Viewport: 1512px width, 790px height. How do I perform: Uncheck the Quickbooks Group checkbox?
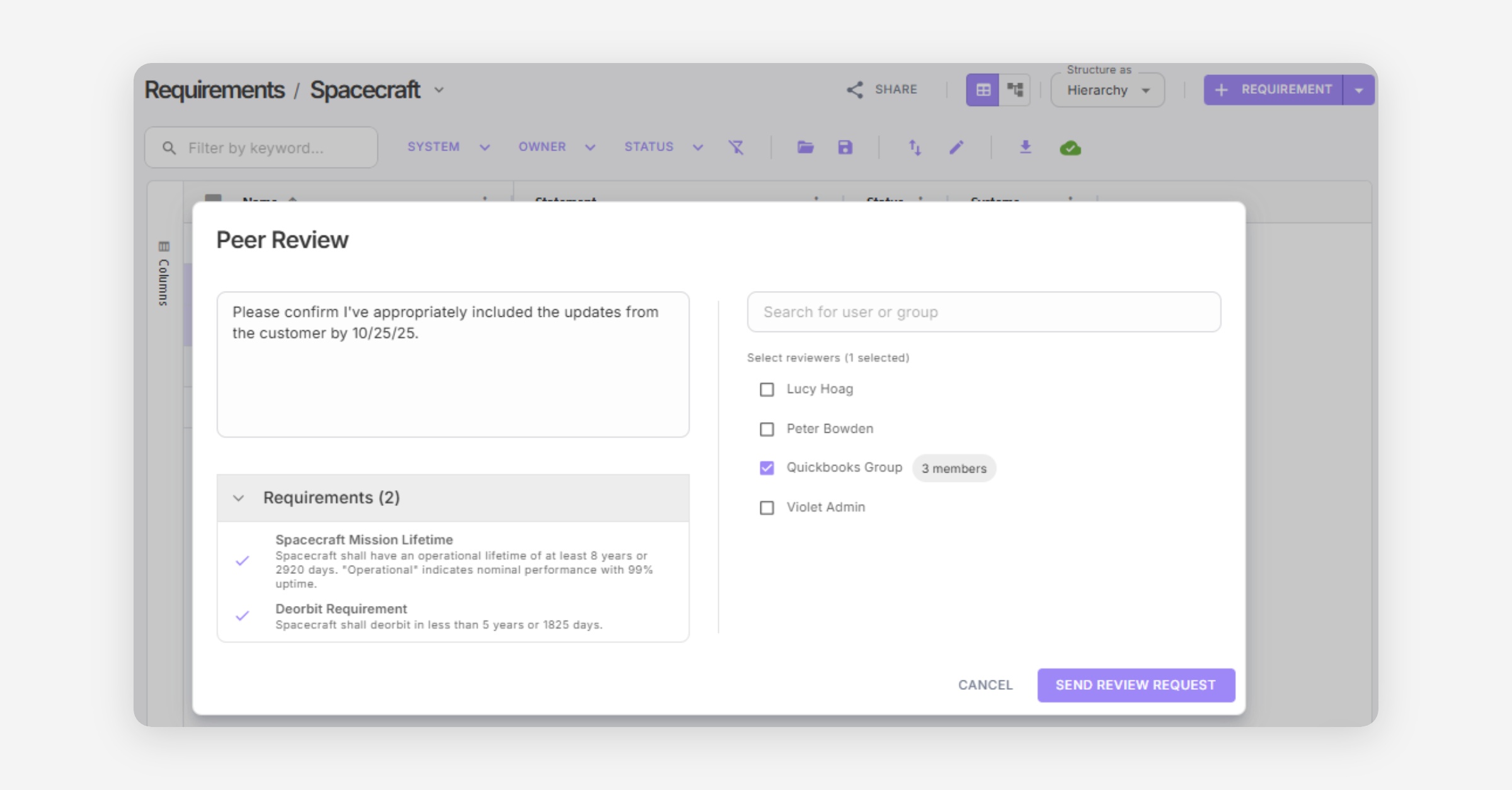pyautogui.click(x=767, y=468)
